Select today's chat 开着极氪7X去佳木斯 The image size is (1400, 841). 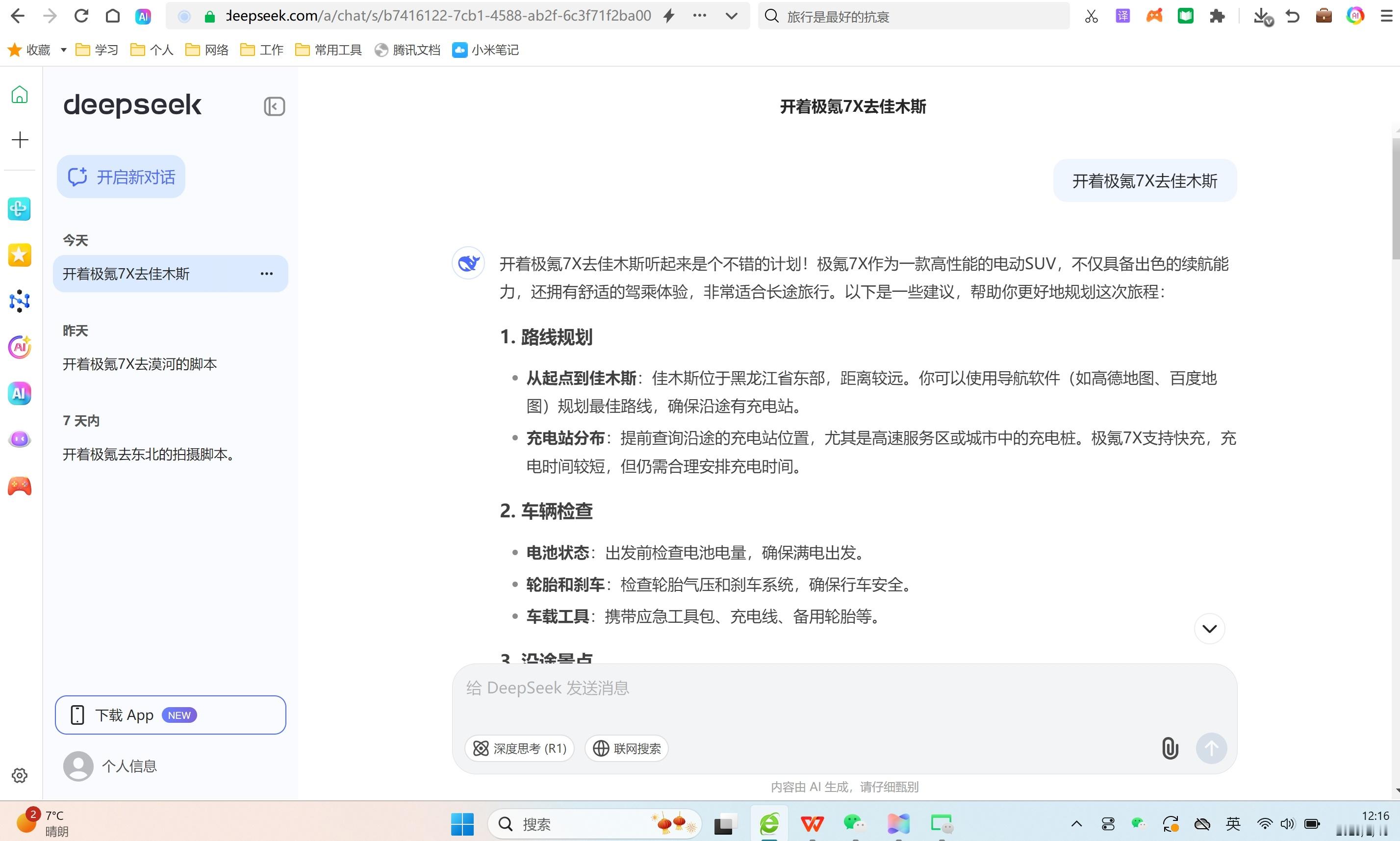click(171, 274)
